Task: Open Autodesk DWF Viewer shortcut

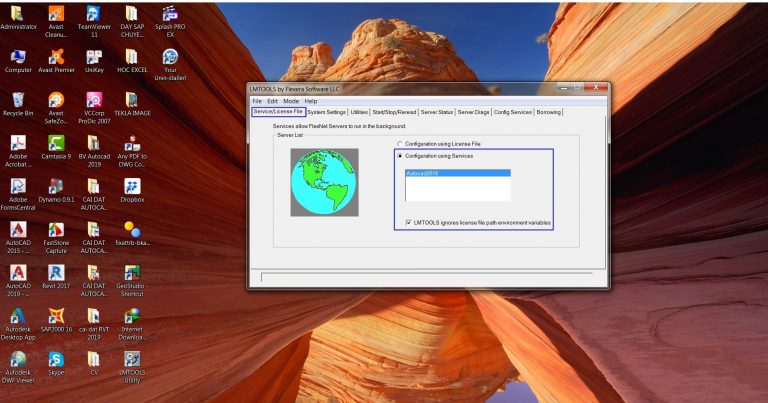Action: (18, 367)
